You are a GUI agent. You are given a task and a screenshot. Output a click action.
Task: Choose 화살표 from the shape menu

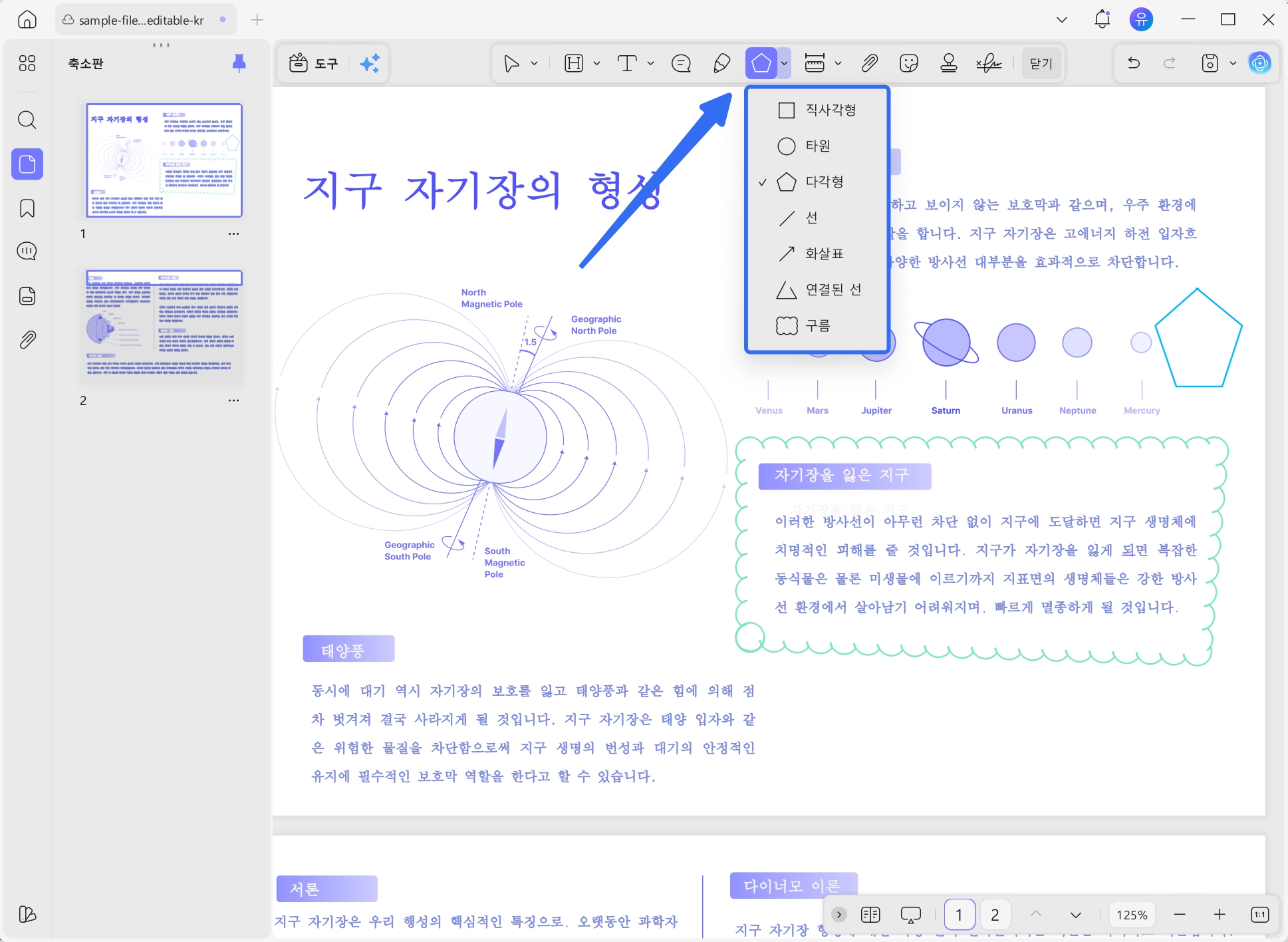pyautogui.click(x=818, y=253)
